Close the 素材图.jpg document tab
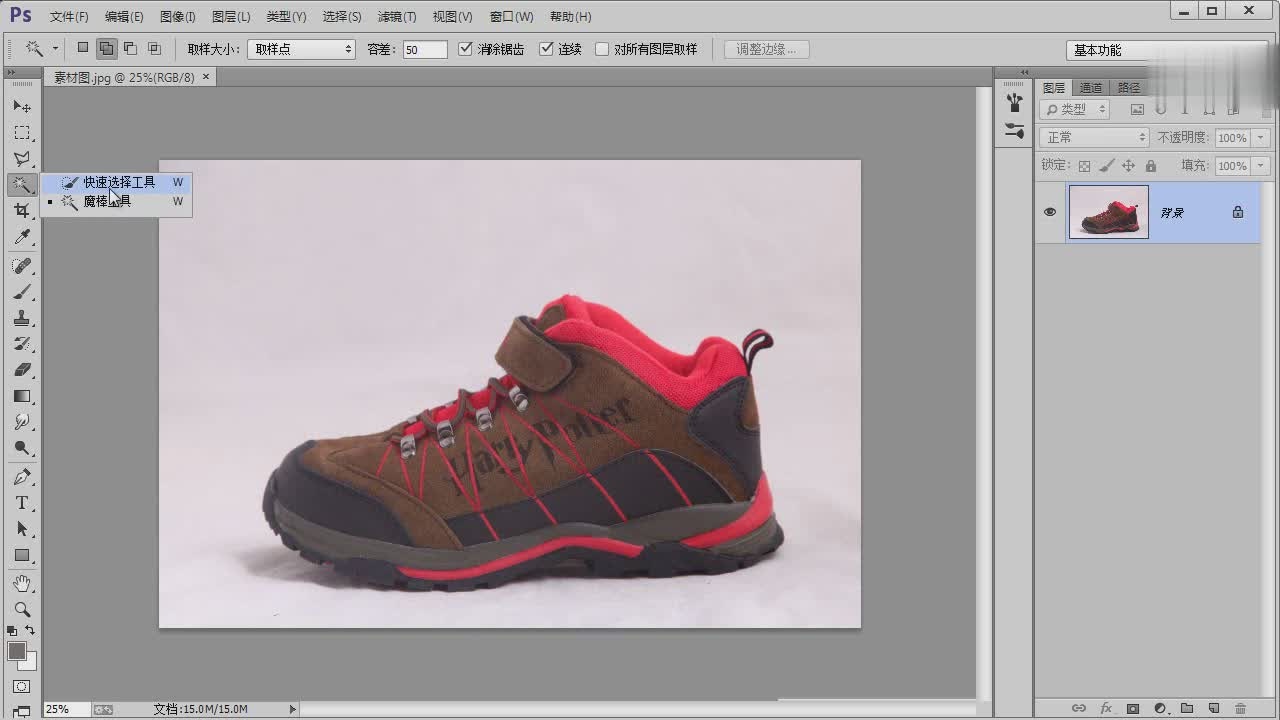 click(x=207, y=77)
